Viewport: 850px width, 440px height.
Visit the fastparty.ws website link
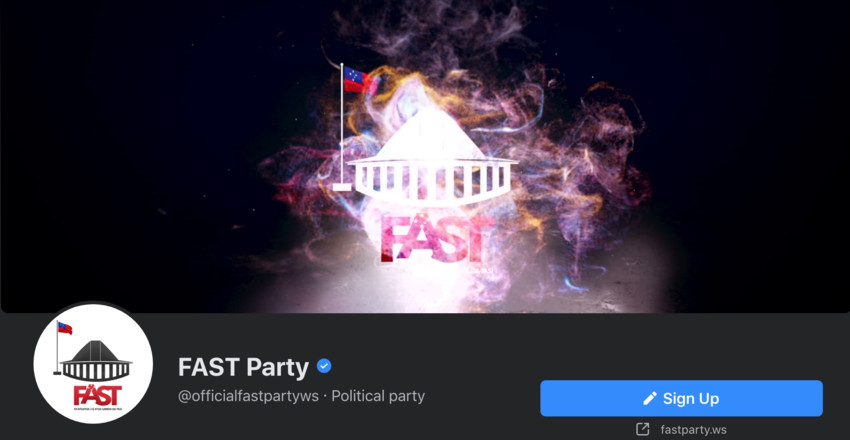pyautogui.click(x=693, y=430)
